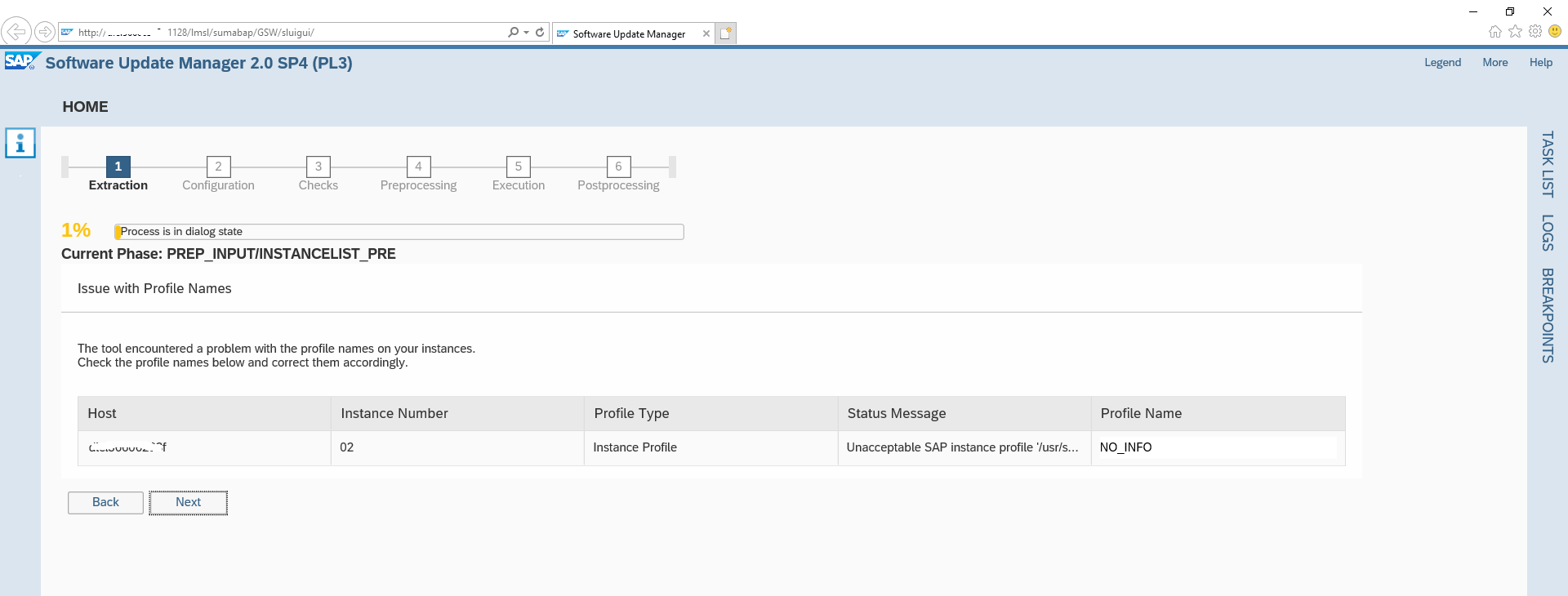Click the progress bar showing dialog state
This screenshot has width=1568, height=596.
click(x=399, y=232)
